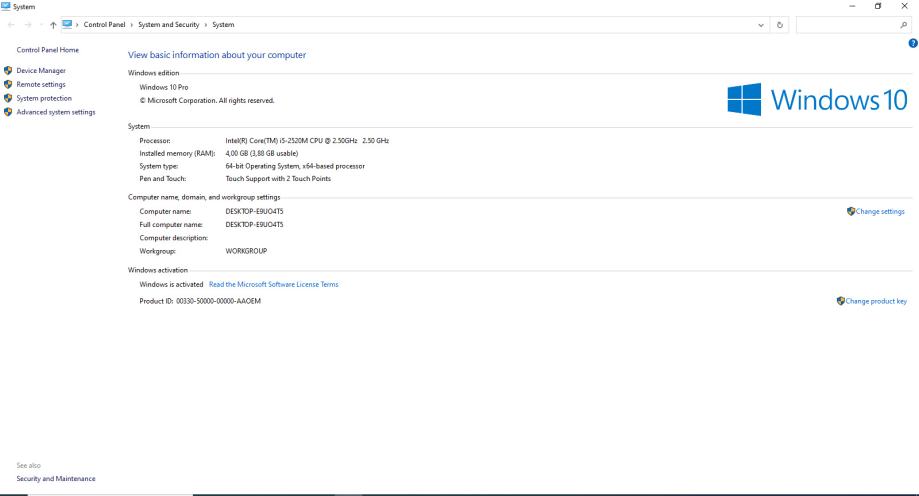Click shield icon beside Change settings
The image size is (919, 496).
coord(851,211)
